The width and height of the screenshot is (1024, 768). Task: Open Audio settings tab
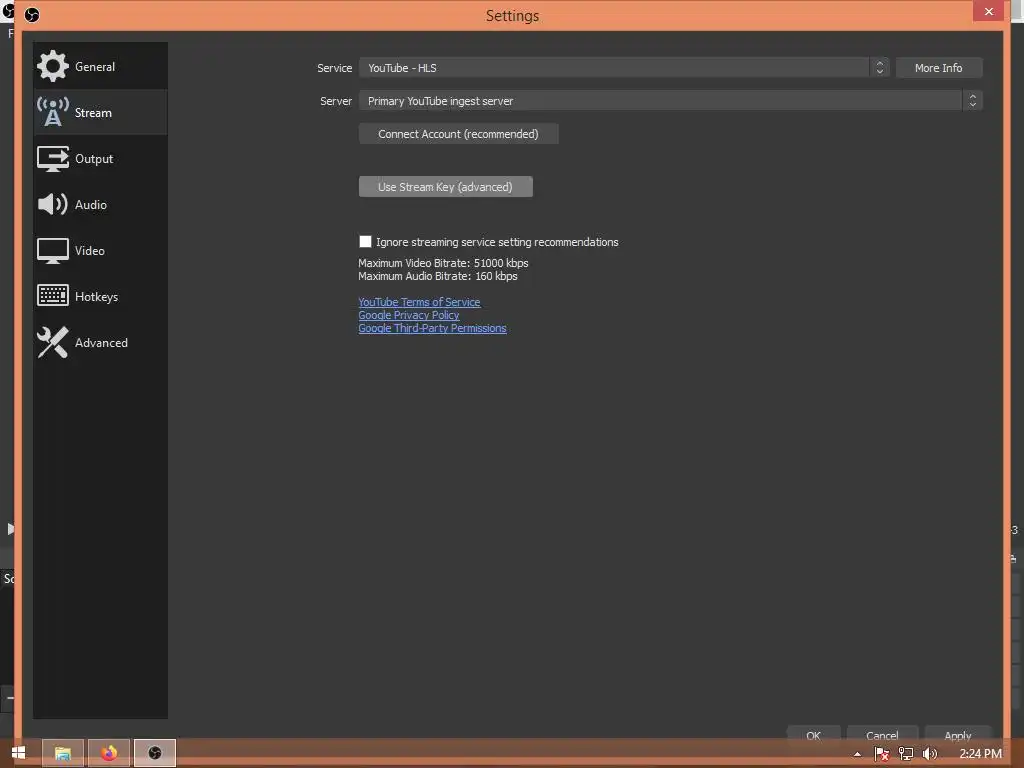tap(101, 204)
